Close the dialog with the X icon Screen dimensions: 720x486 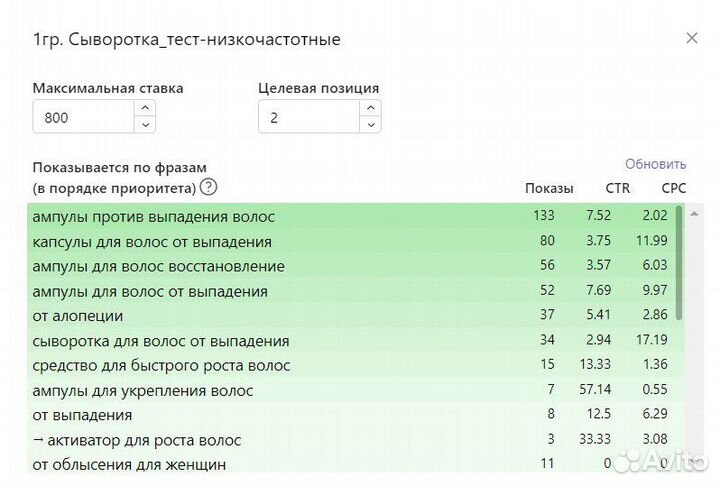click(692, 39)
